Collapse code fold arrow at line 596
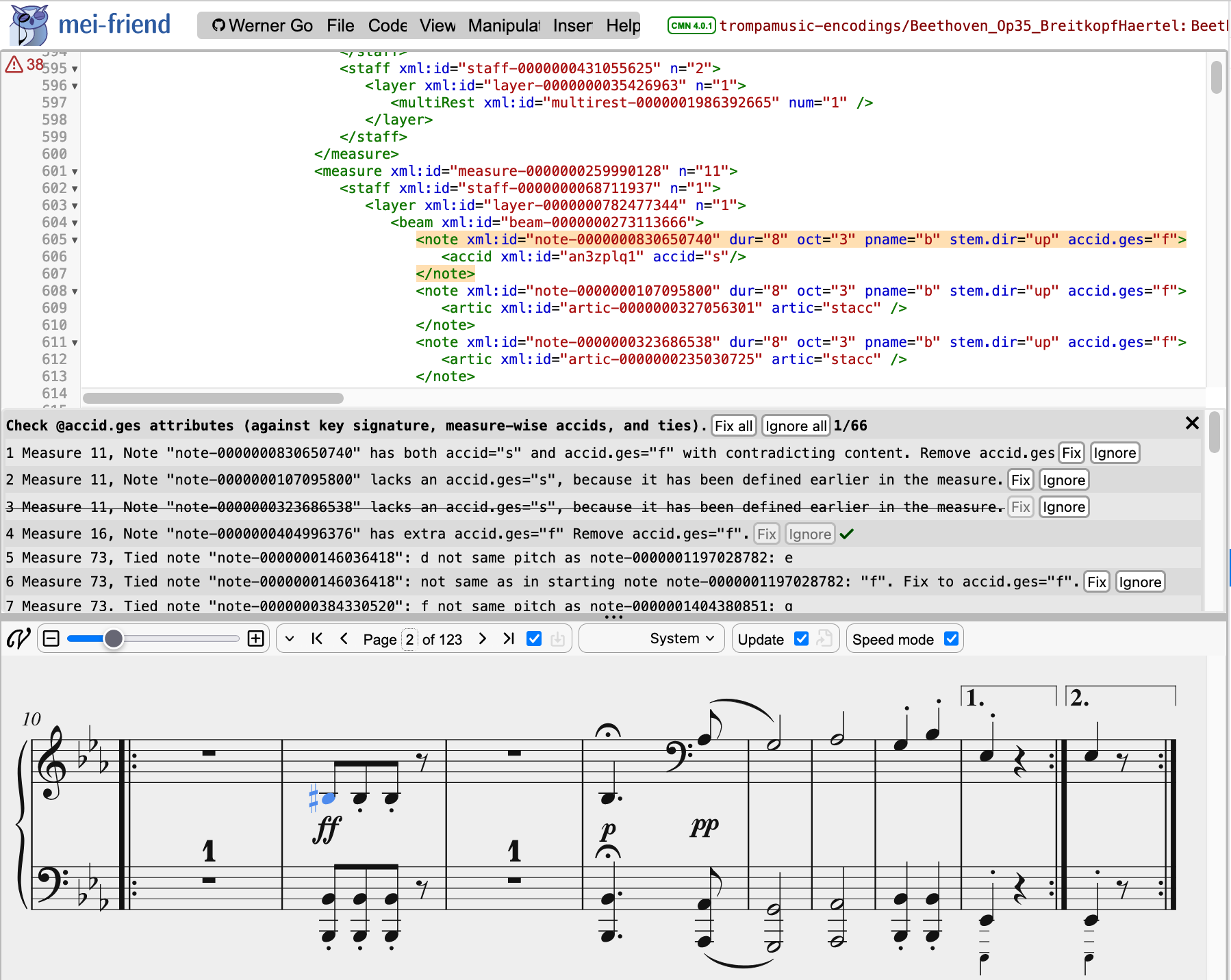The image size is (1231, 980). 75,86
